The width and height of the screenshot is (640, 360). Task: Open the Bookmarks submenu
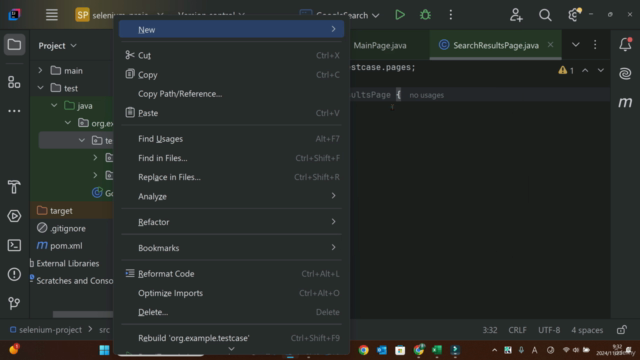tap(231, 248)
